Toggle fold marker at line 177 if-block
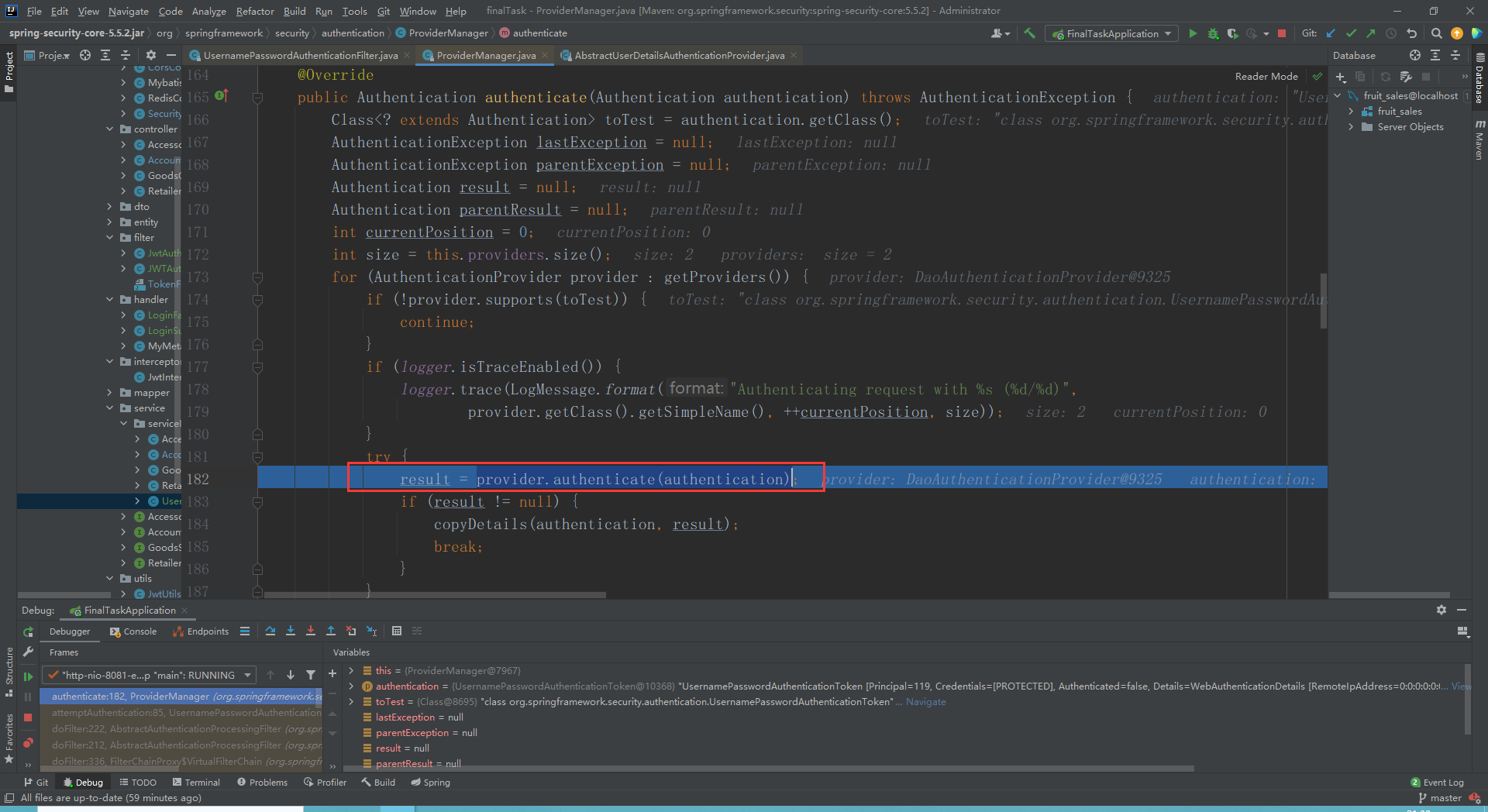The image size is (1488, 812). click(257, 367)
